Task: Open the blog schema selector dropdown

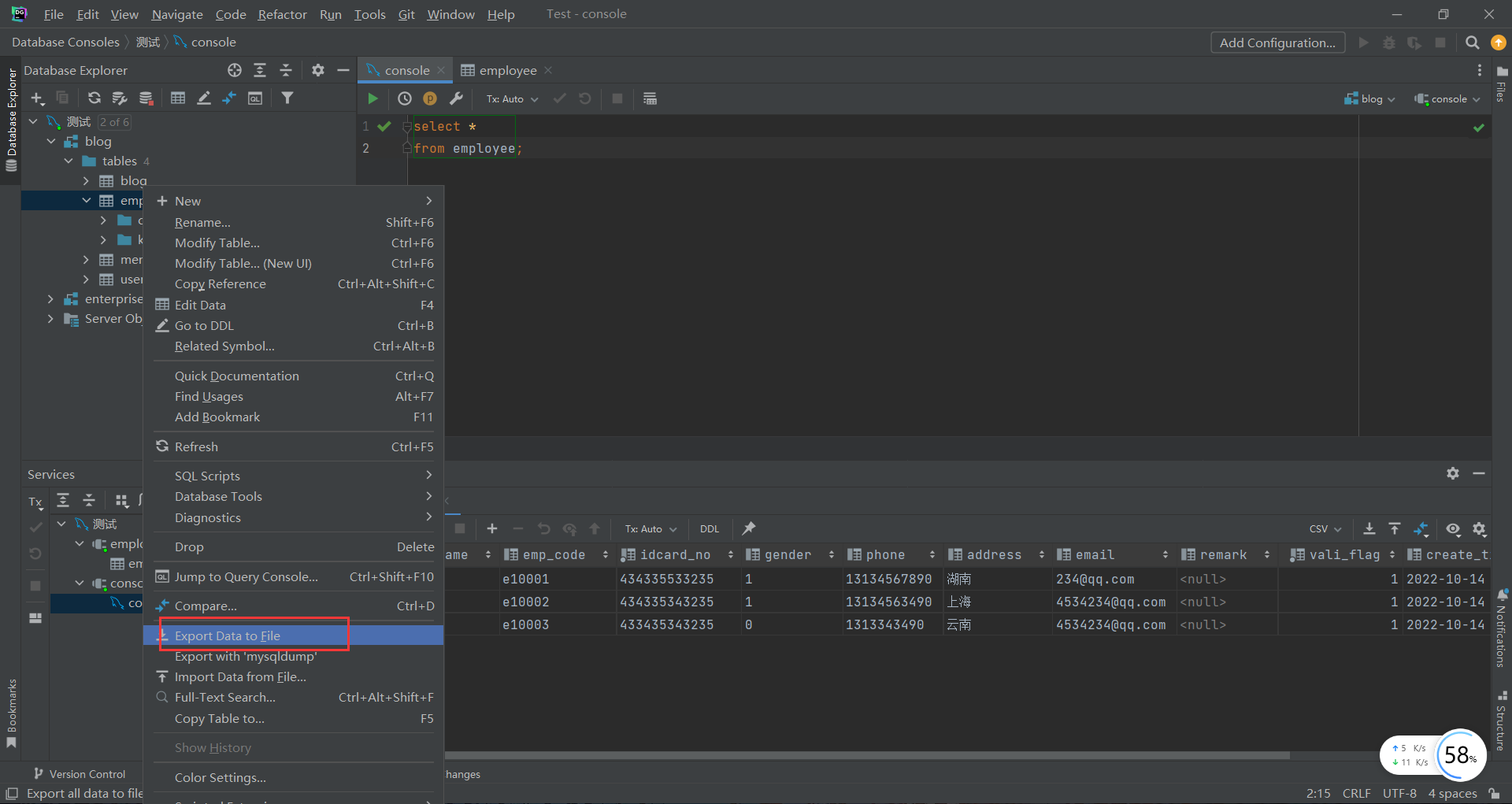Action: click(1370, 98)
